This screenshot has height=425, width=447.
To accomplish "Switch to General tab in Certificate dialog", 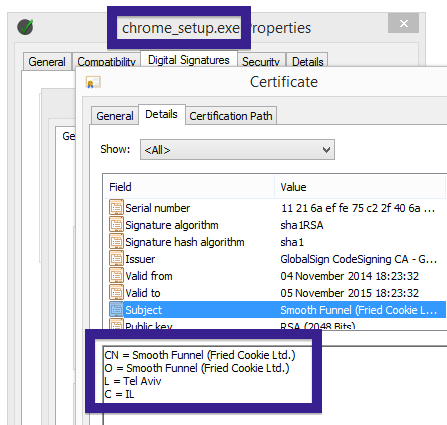I will [115, 116].
